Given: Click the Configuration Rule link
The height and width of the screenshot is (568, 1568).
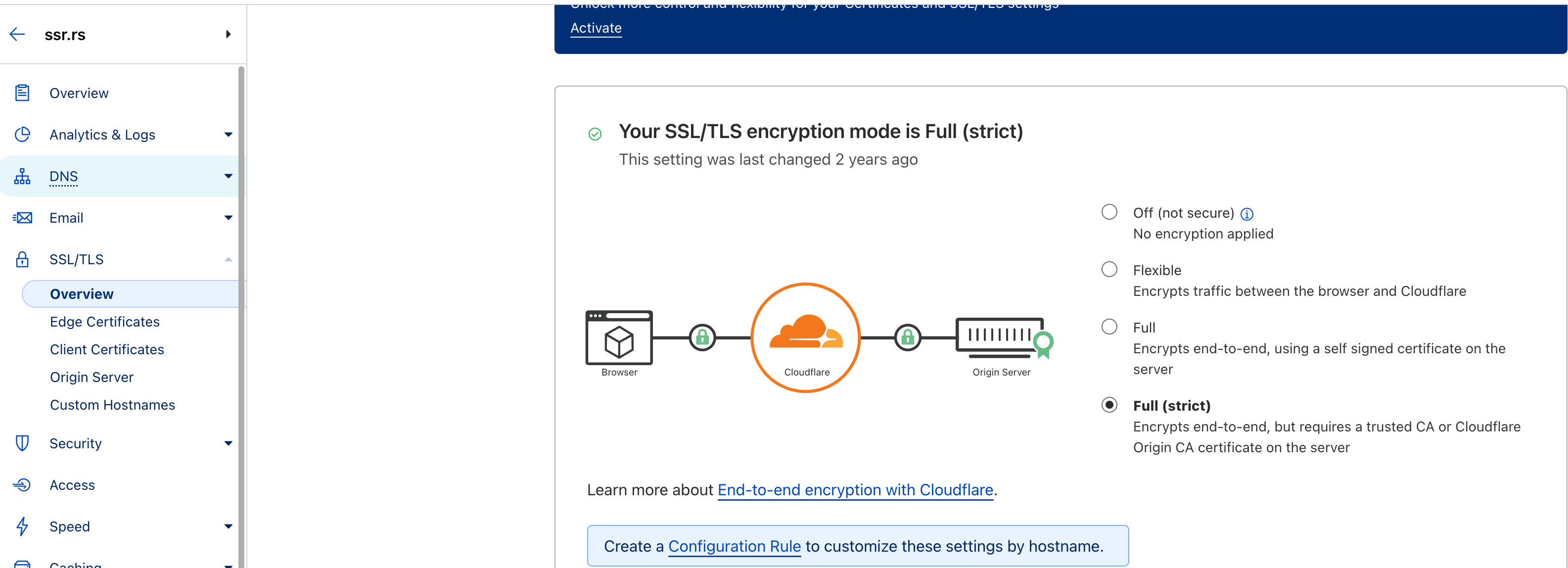Looking at the screenshot, I should pyautogui.click(x=734, y=547).
